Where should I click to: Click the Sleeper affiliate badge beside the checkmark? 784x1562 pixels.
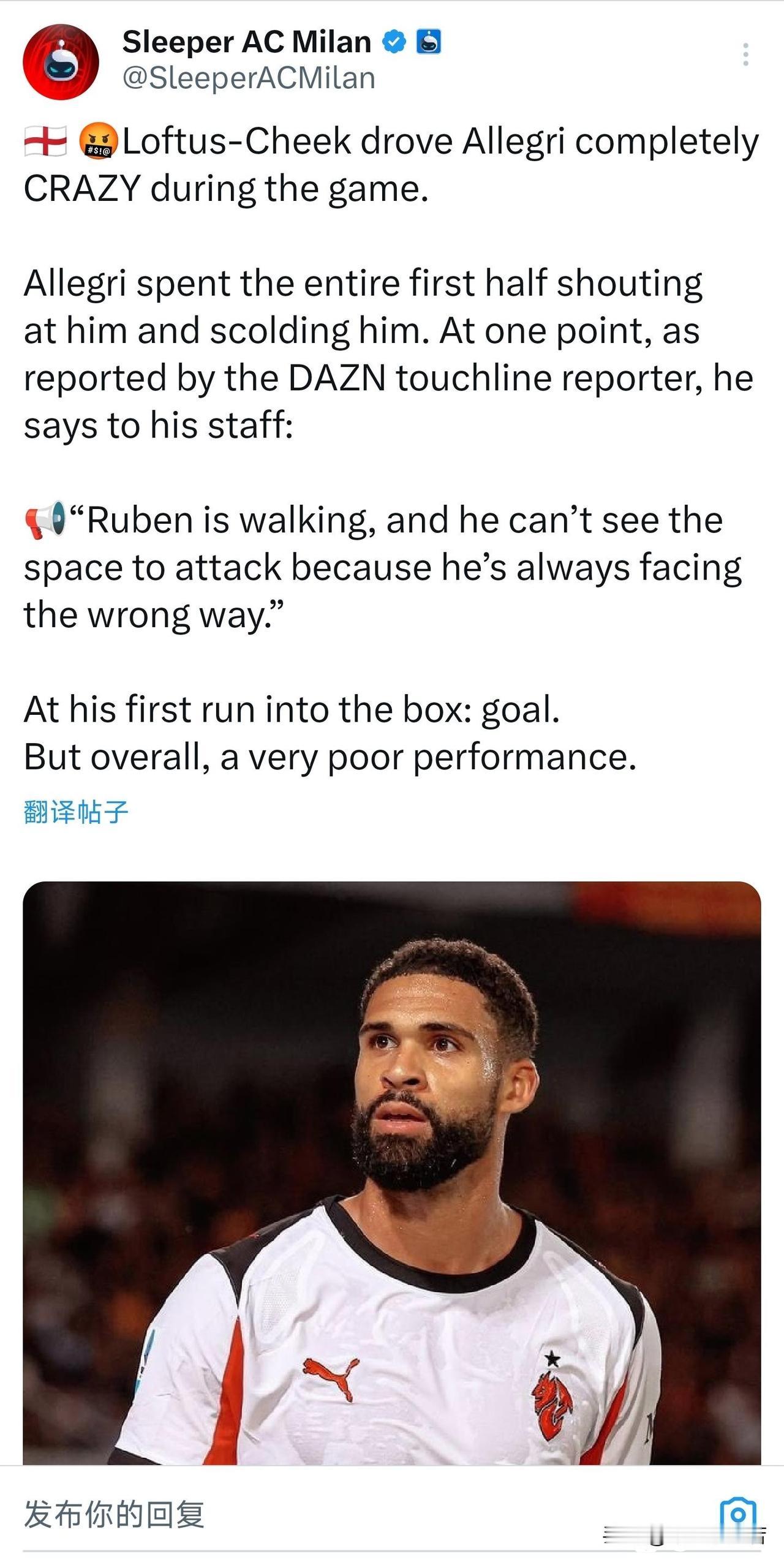pyautogui.click(x=429, y=42)
